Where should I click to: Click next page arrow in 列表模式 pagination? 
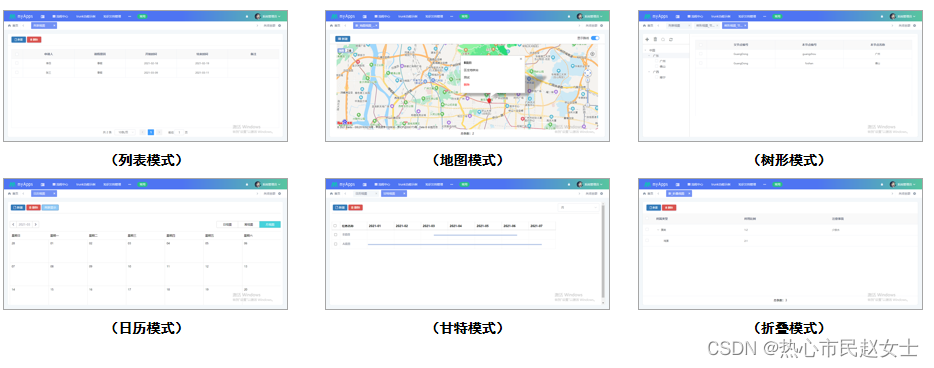[x=159, y=132]
